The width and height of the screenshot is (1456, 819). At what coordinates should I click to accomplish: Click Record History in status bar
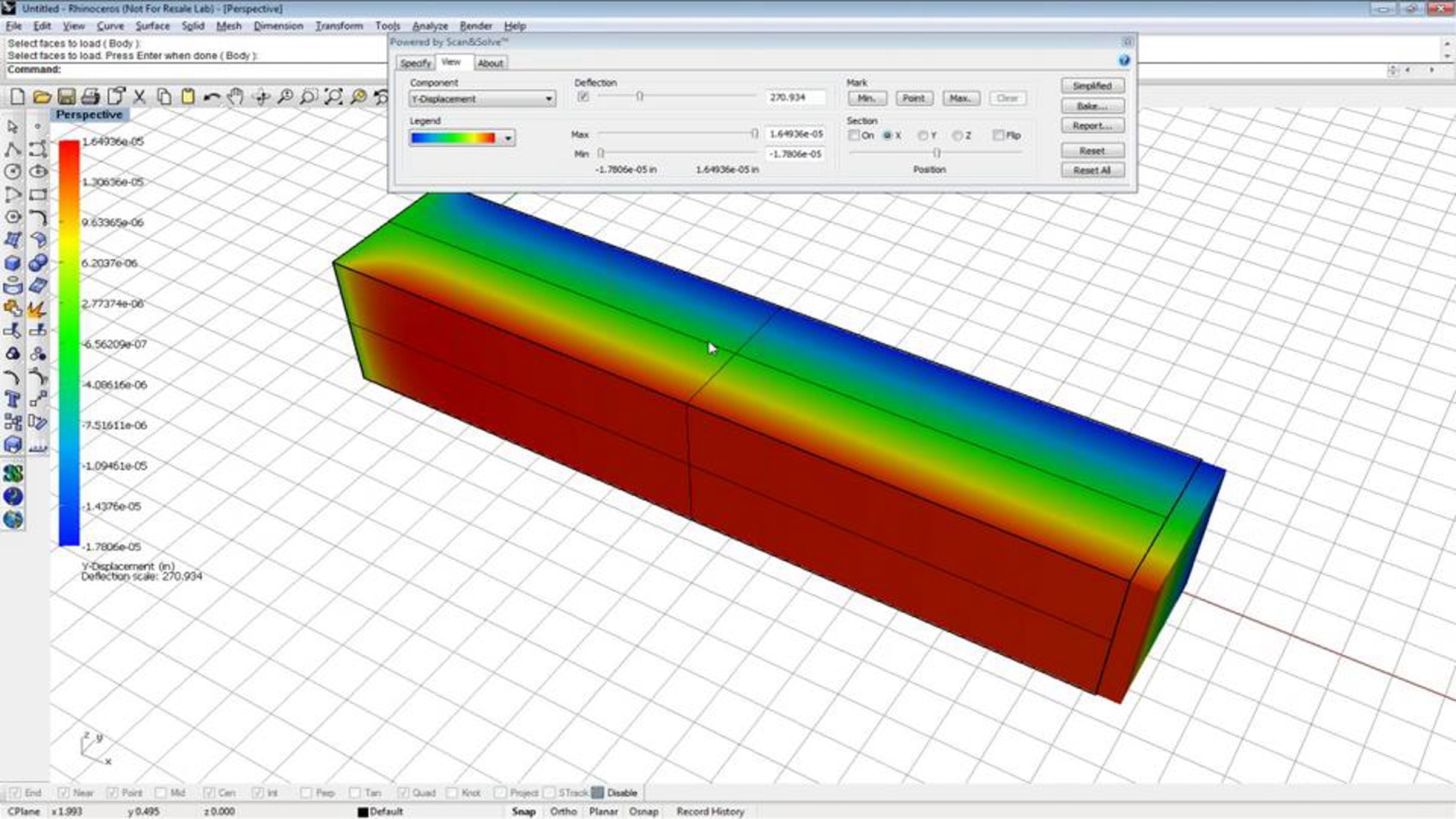710,811
